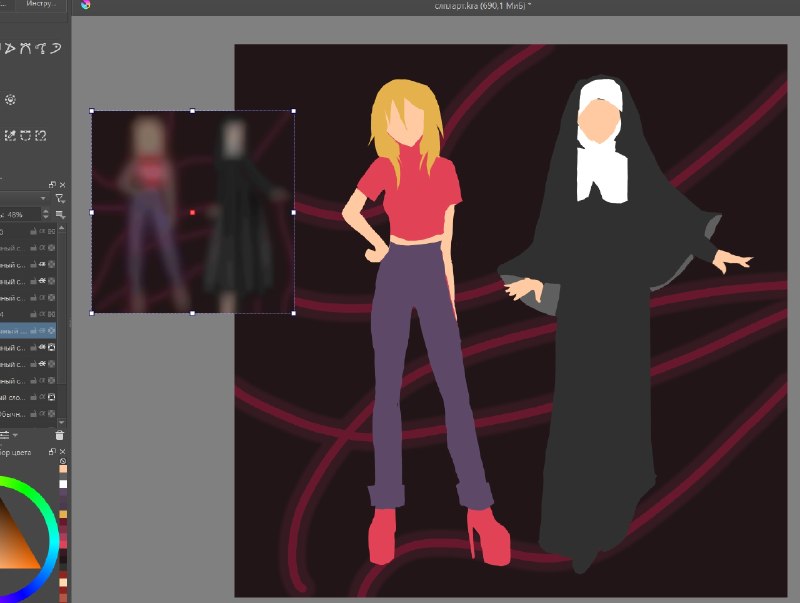The image size is (800, 603).
Task: Select the Polygon (triangle) drawing tool
Action: pos(10,48)
